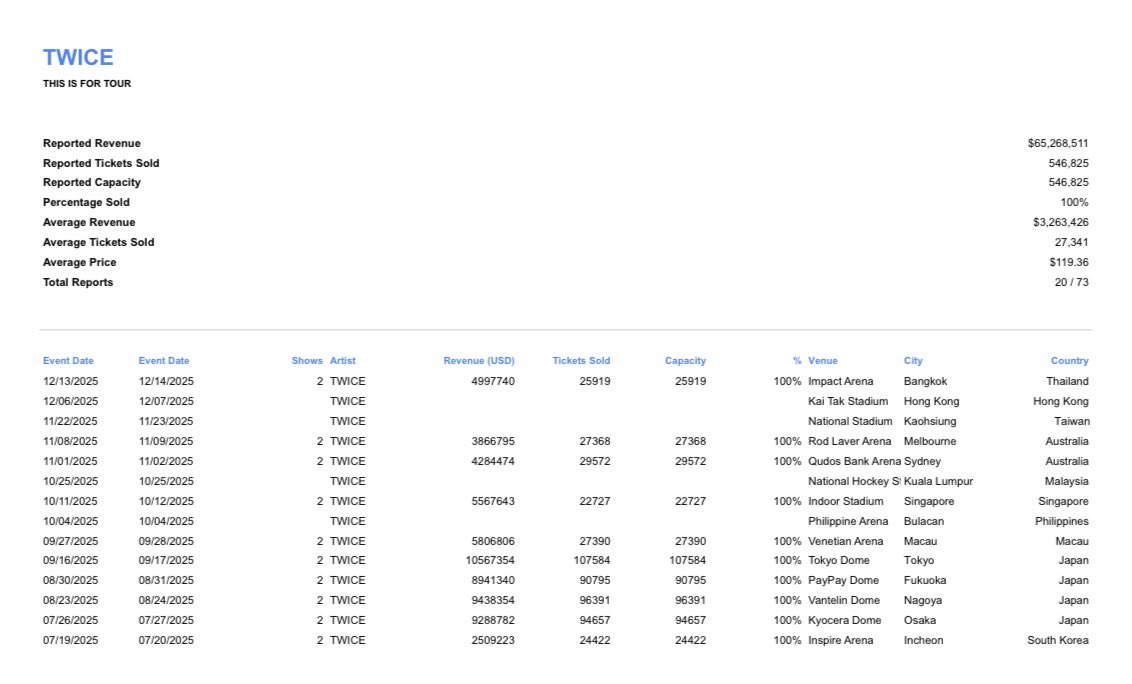Sort by the Venue column header

(x=823, y=360)
